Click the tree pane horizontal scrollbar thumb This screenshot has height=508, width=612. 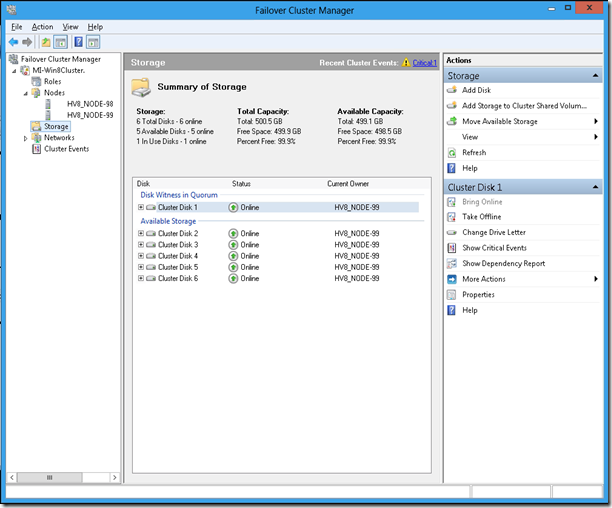50,477
